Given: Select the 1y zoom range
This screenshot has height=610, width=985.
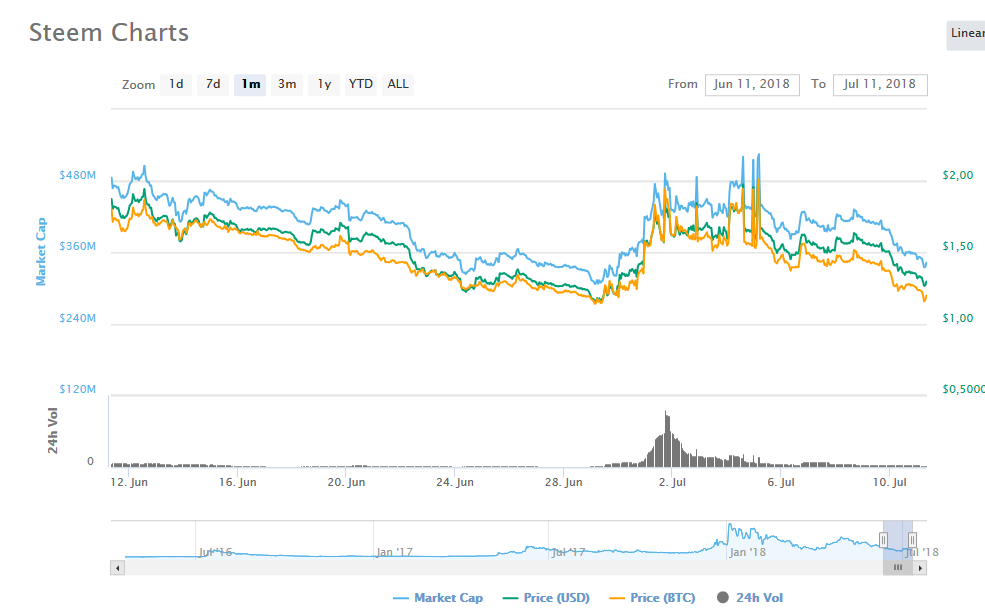Looking at the screenshot, I should (324, 84).
